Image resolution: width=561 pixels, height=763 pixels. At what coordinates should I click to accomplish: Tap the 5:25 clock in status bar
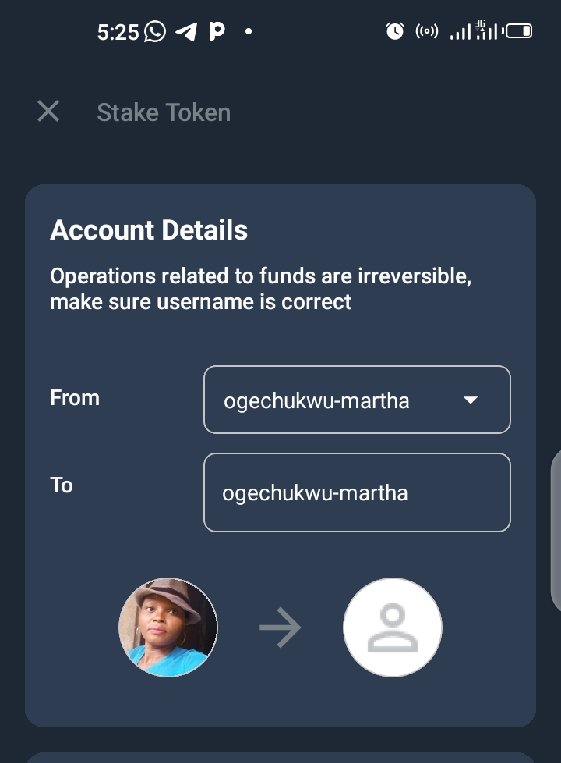118,32
